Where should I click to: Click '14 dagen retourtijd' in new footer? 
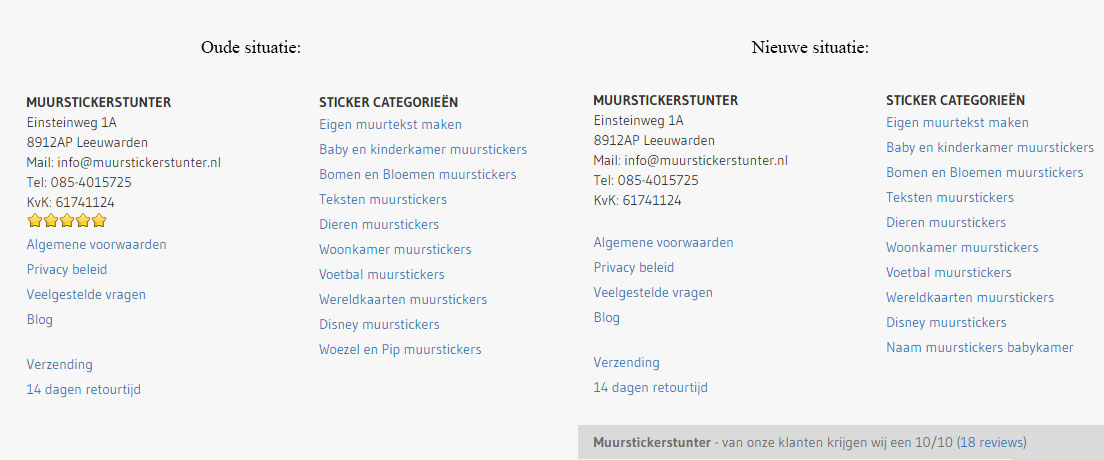650,388
